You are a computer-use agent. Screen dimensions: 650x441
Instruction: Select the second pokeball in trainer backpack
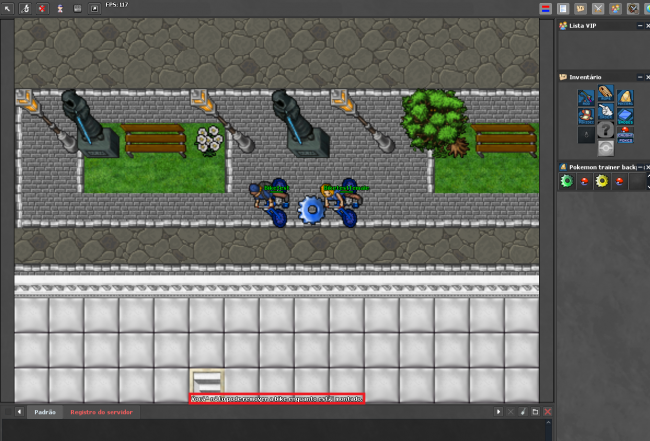619,181
